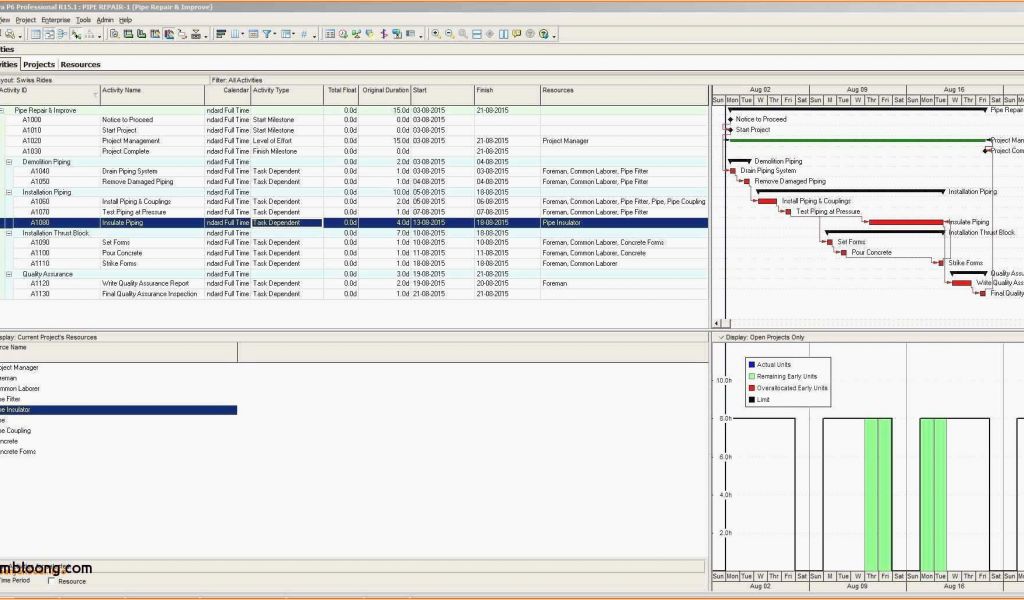This screenshot has height=600, width=1024.
Task: Click the resource usage profile toolbar icon
Action: coord(168,34)
